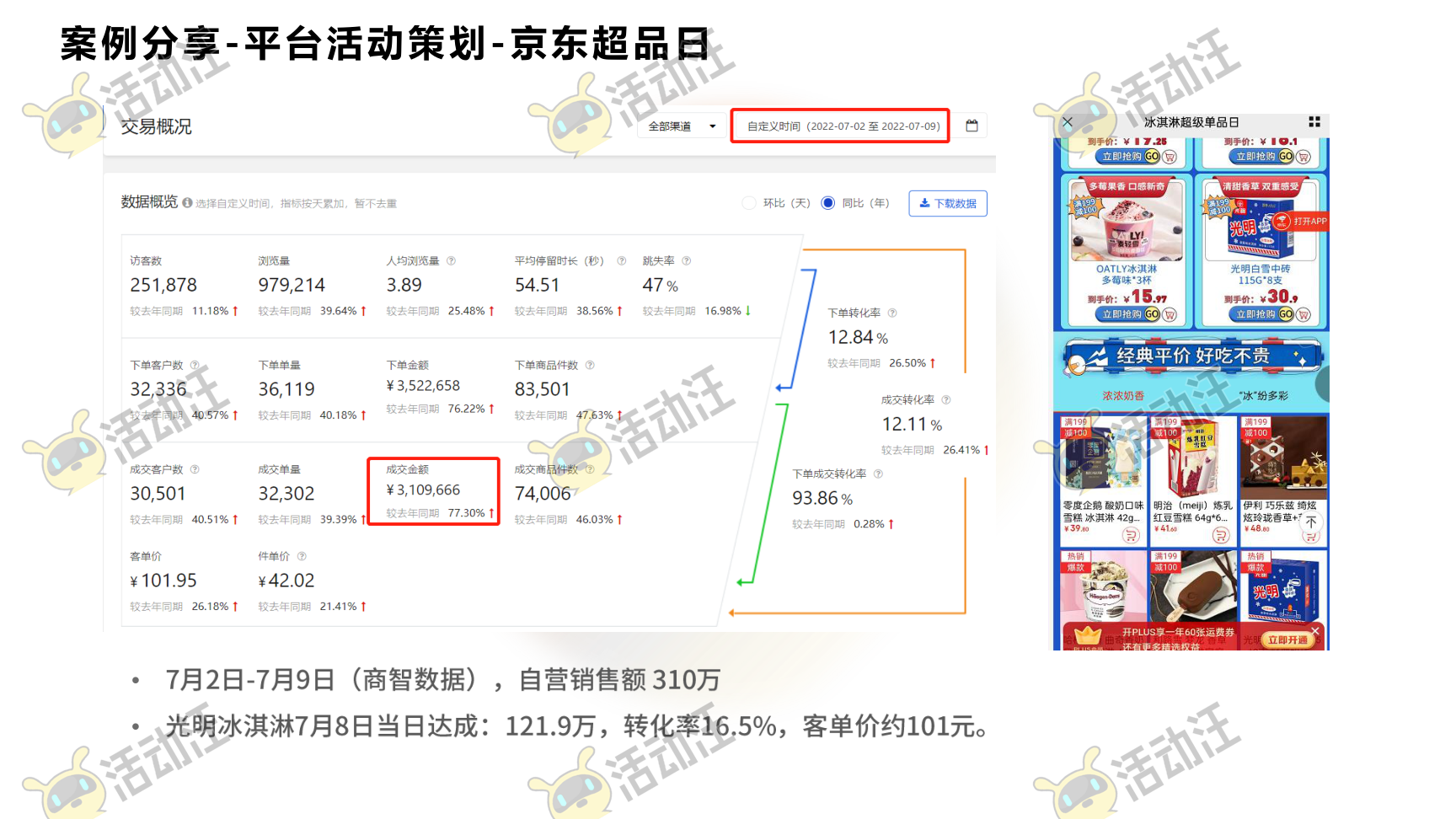Click the 成交单量 value 32,302

[286, 494]
